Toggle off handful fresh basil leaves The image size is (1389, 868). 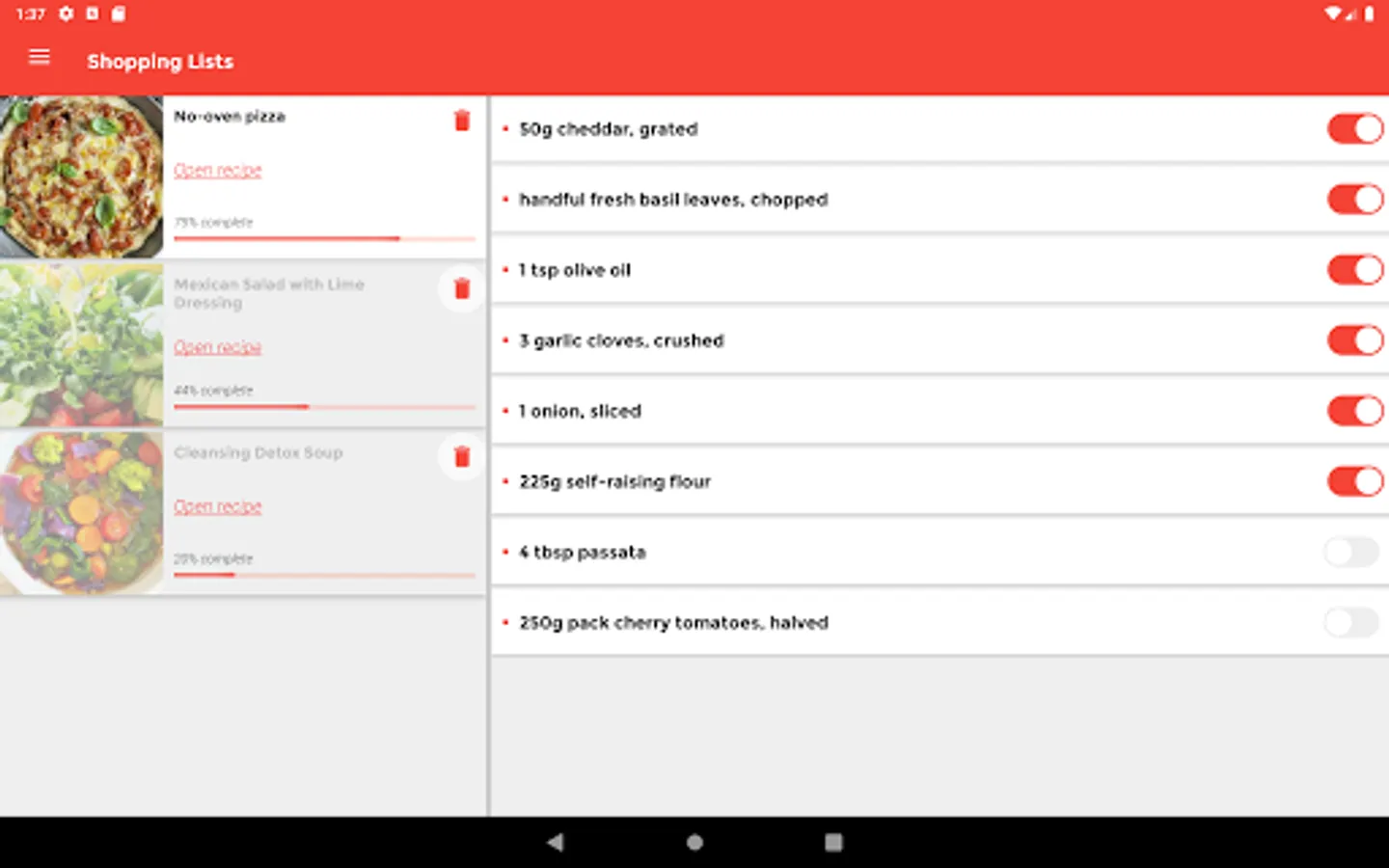pos(1355,199)
